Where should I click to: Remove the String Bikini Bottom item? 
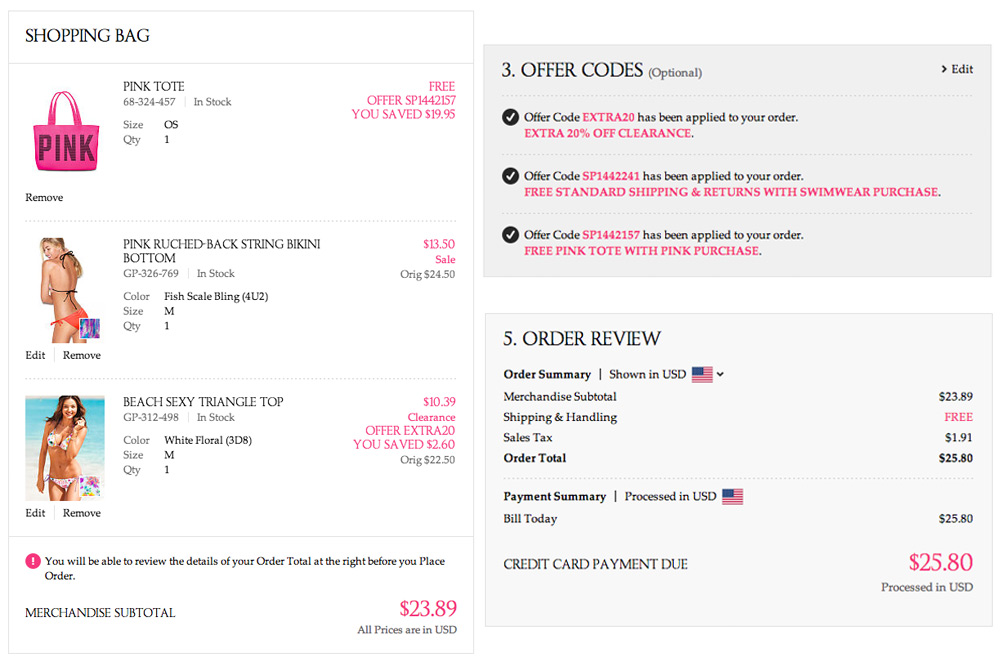(82, 355)
